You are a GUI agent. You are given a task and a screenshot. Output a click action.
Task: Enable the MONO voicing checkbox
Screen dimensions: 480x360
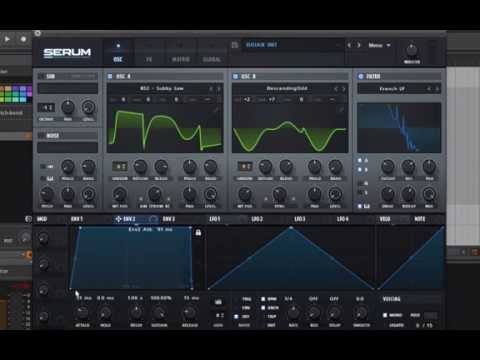[x=385, y=315]
